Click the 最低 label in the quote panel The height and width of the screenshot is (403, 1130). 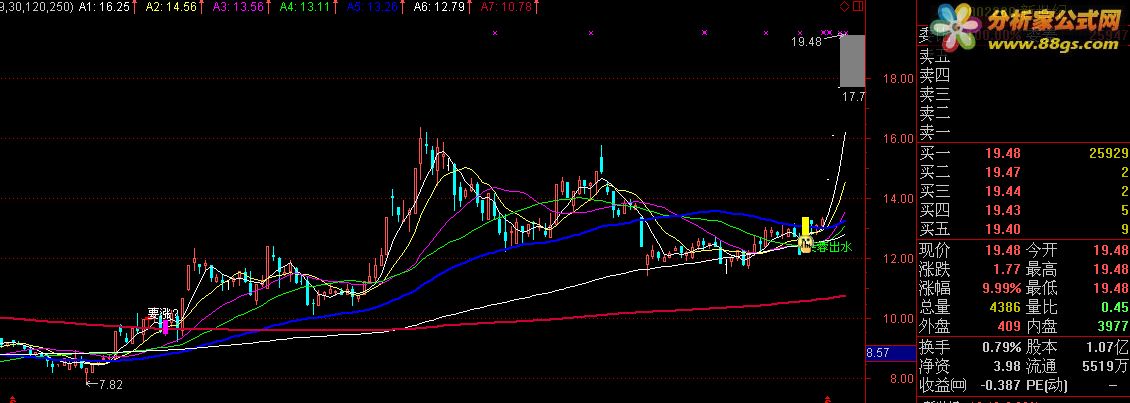click(1041, 289)
